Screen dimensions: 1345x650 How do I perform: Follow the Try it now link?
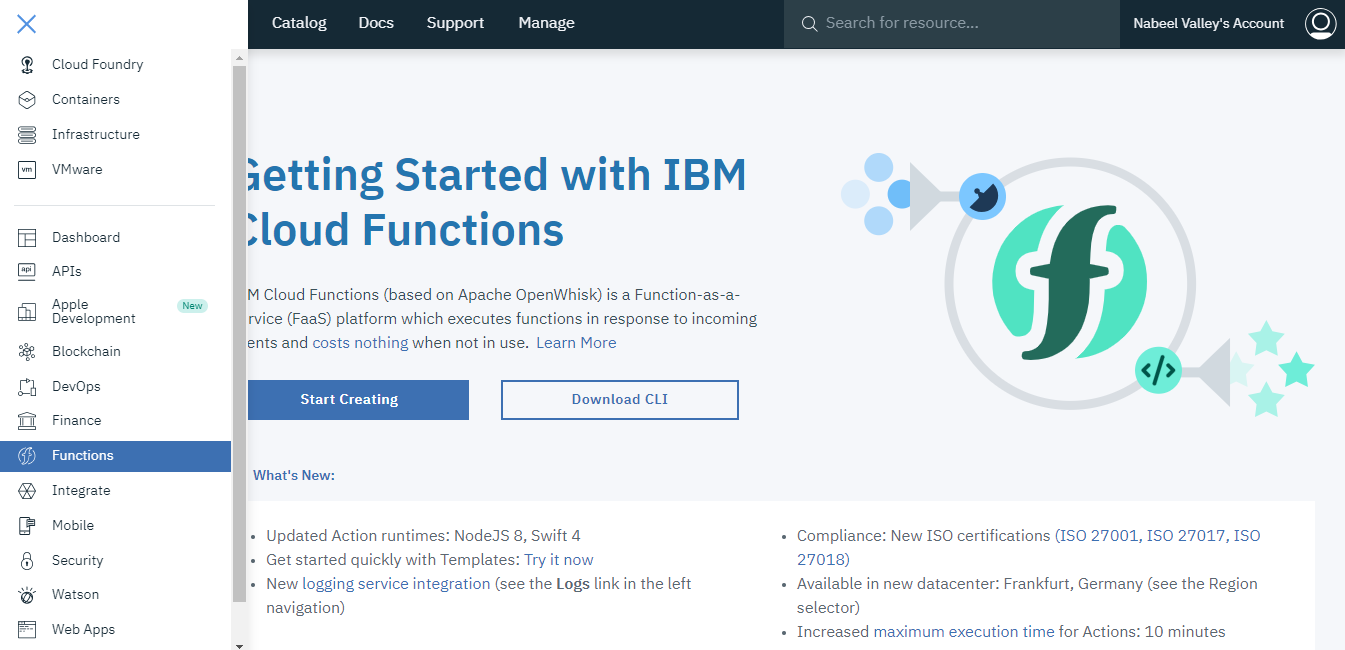tap(558, 560)
